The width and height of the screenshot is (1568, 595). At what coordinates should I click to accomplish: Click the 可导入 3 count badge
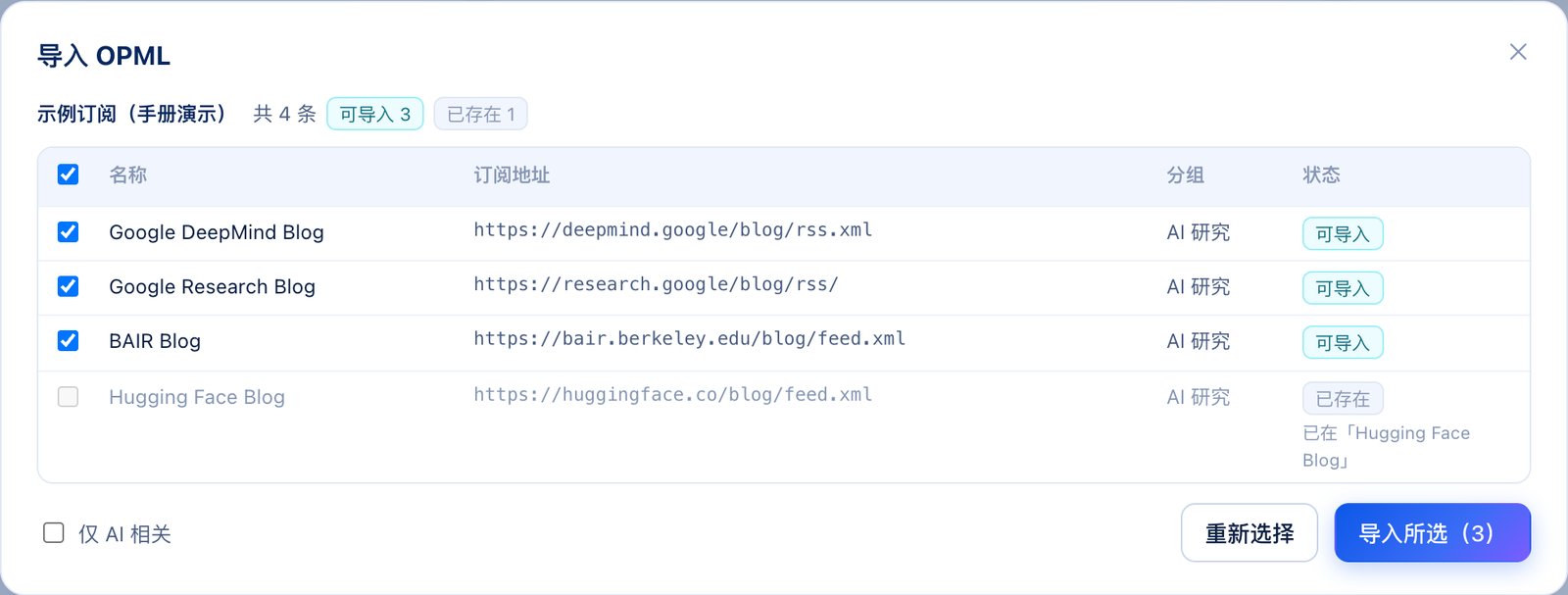[374, 114]
